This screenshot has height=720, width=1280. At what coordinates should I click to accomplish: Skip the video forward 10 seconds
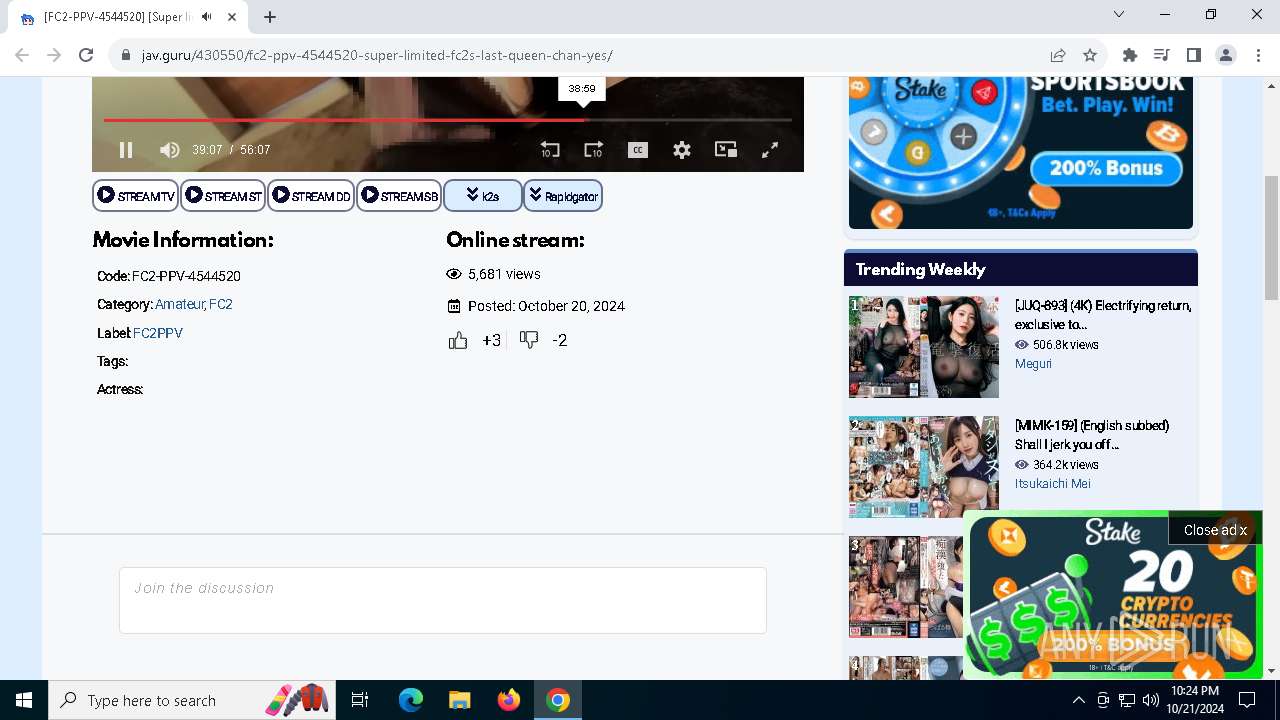pyautogui.click(x=594, y=150)
